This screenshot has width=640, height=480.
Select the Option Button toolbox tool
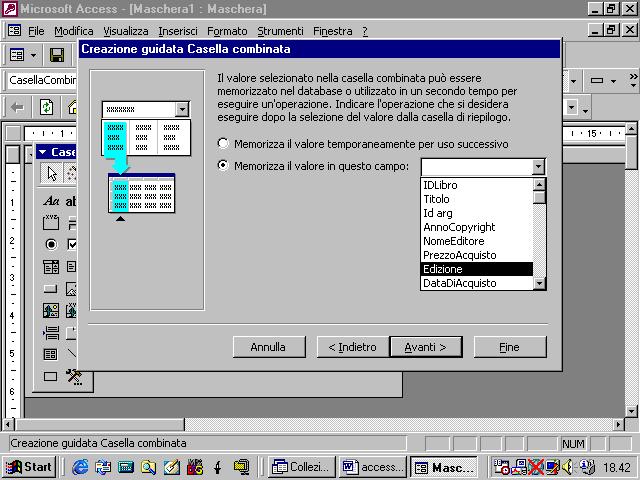(x=51, y=244)
